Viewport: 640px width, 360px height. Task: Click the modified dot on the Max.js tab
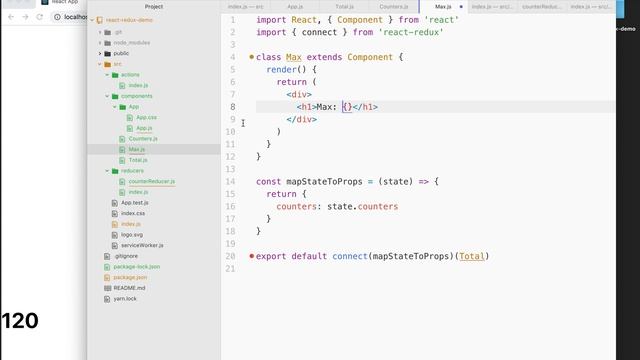[461, 7]
